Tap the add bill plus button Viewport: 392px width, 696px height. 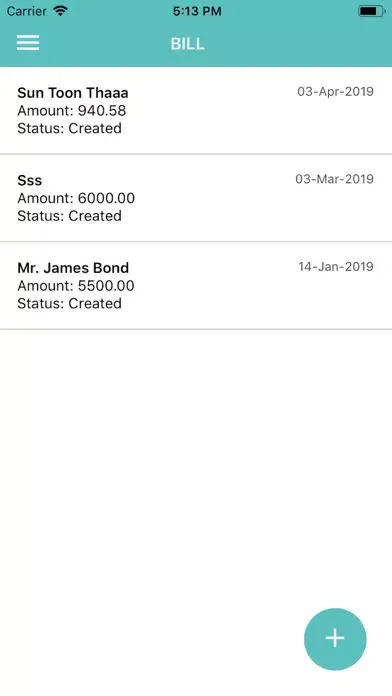(335, 639)
